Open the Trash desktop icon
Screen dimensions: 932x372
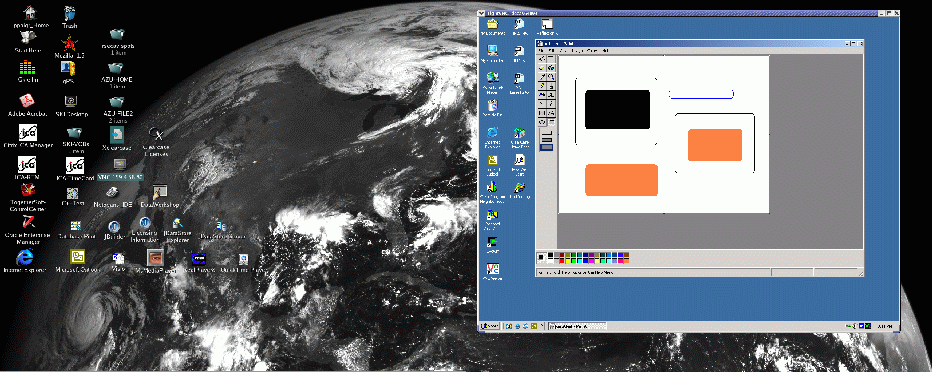coord(70,17)
